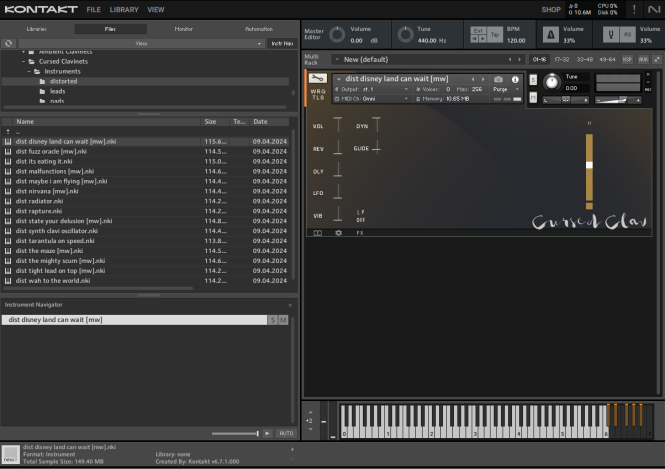Take a snapshot with the camera icon

(499, 79)
